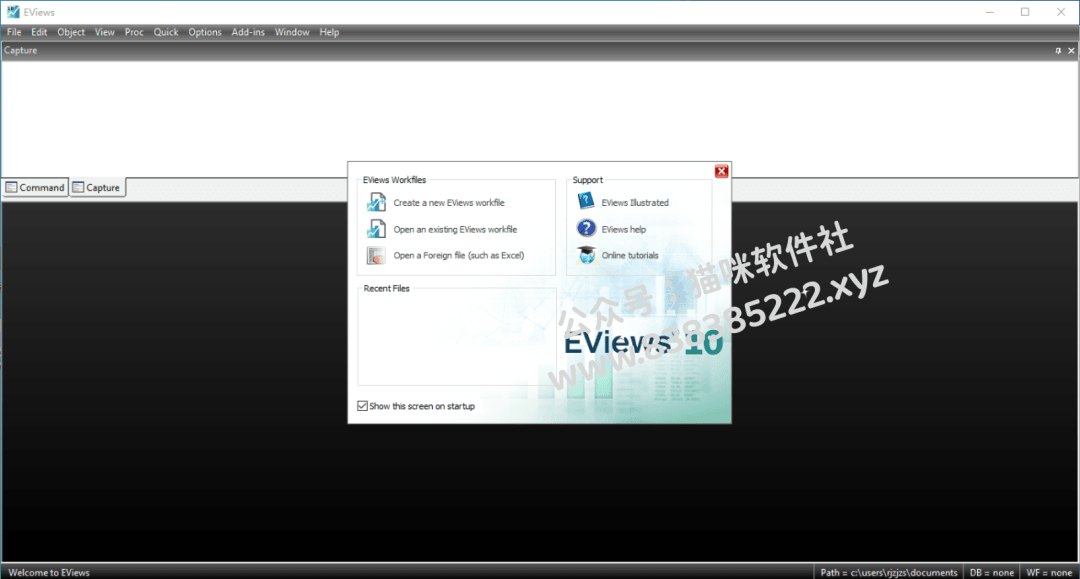This screenshot has width=1080, height=579.
Task: Click the DB = none status entry
Action: coord(992,572)
